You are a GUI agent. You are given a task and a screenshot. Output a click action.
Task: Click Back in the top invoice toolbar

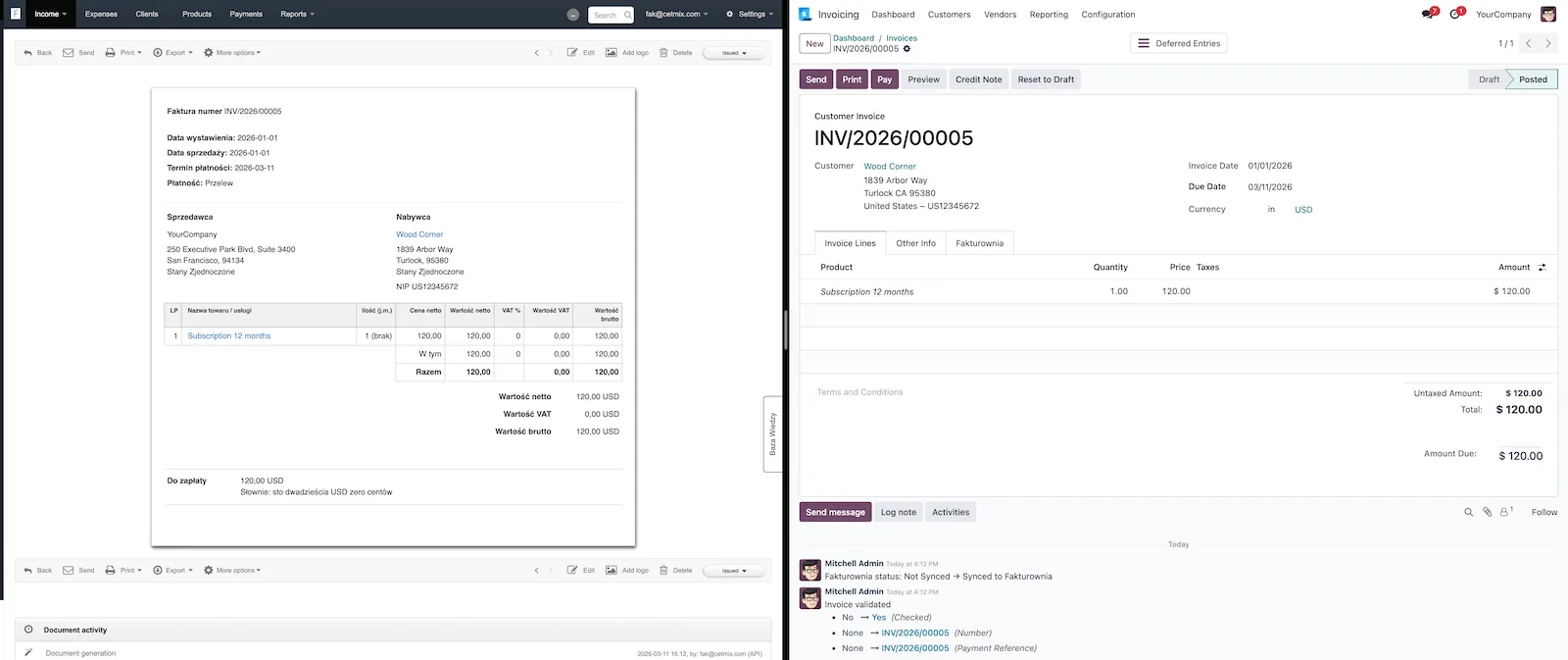pyautogui.click(x=38, y=53)
